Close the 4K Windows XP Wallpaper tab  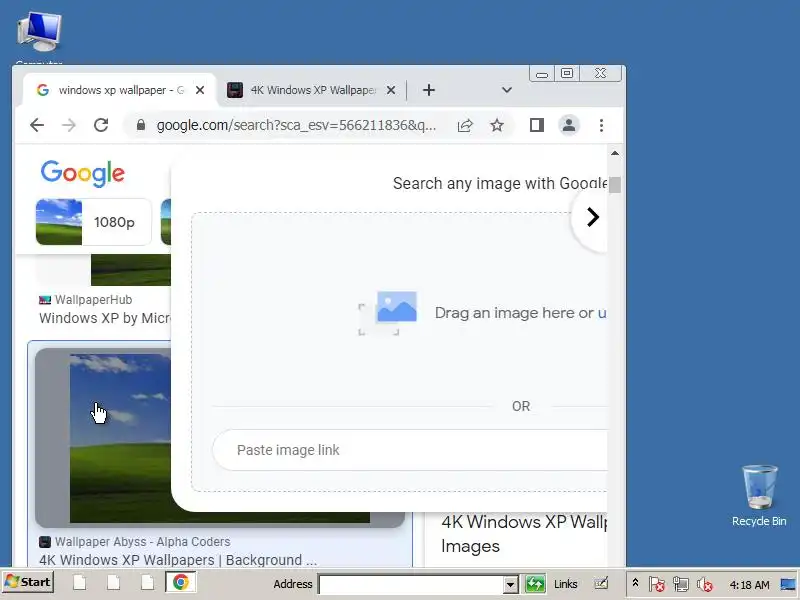391,90
